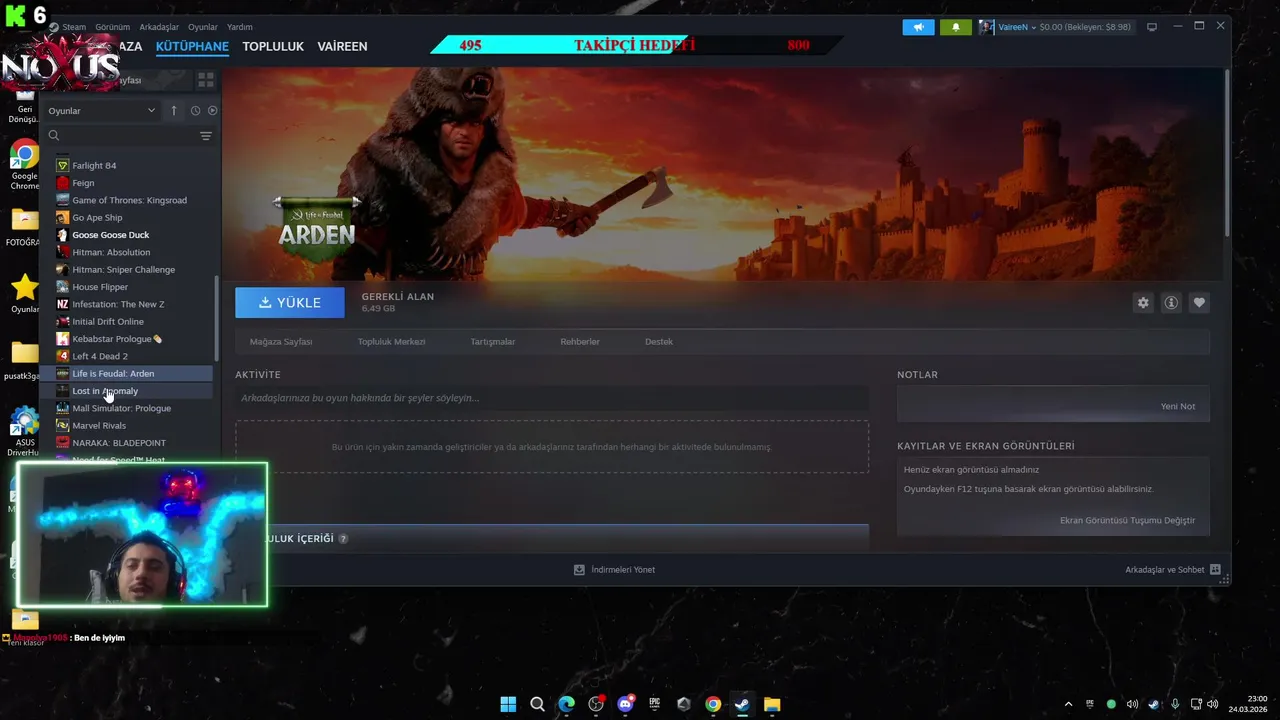
Task: Open Steam announcements megaphone button
Action: [x=918, y=27]
